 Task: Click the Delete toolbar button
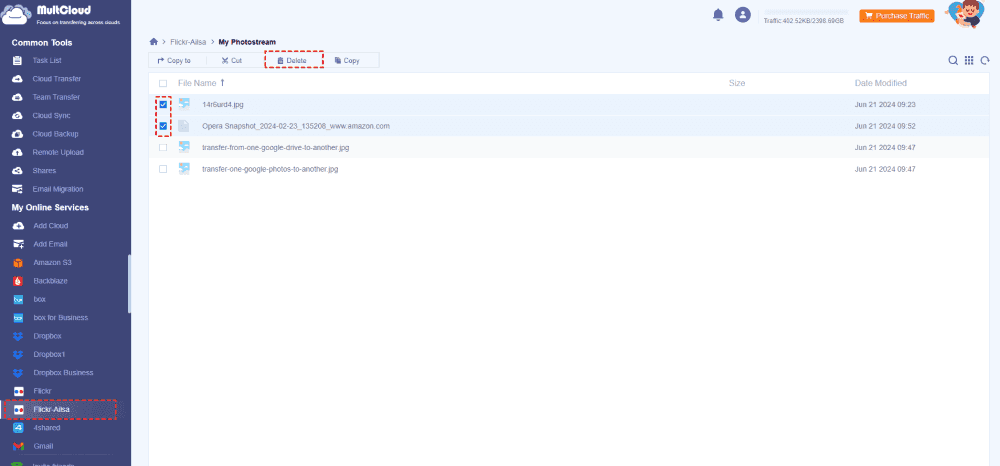(x=293, y=61)
